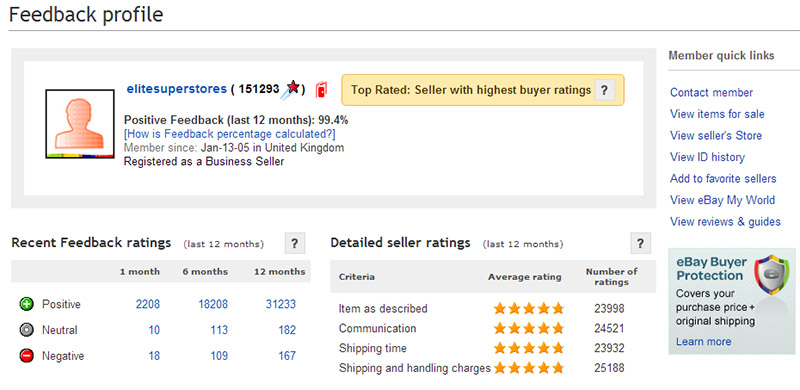800x390 pixels.
Task: Click the red store door icon
Action: (x=321, y=89)
